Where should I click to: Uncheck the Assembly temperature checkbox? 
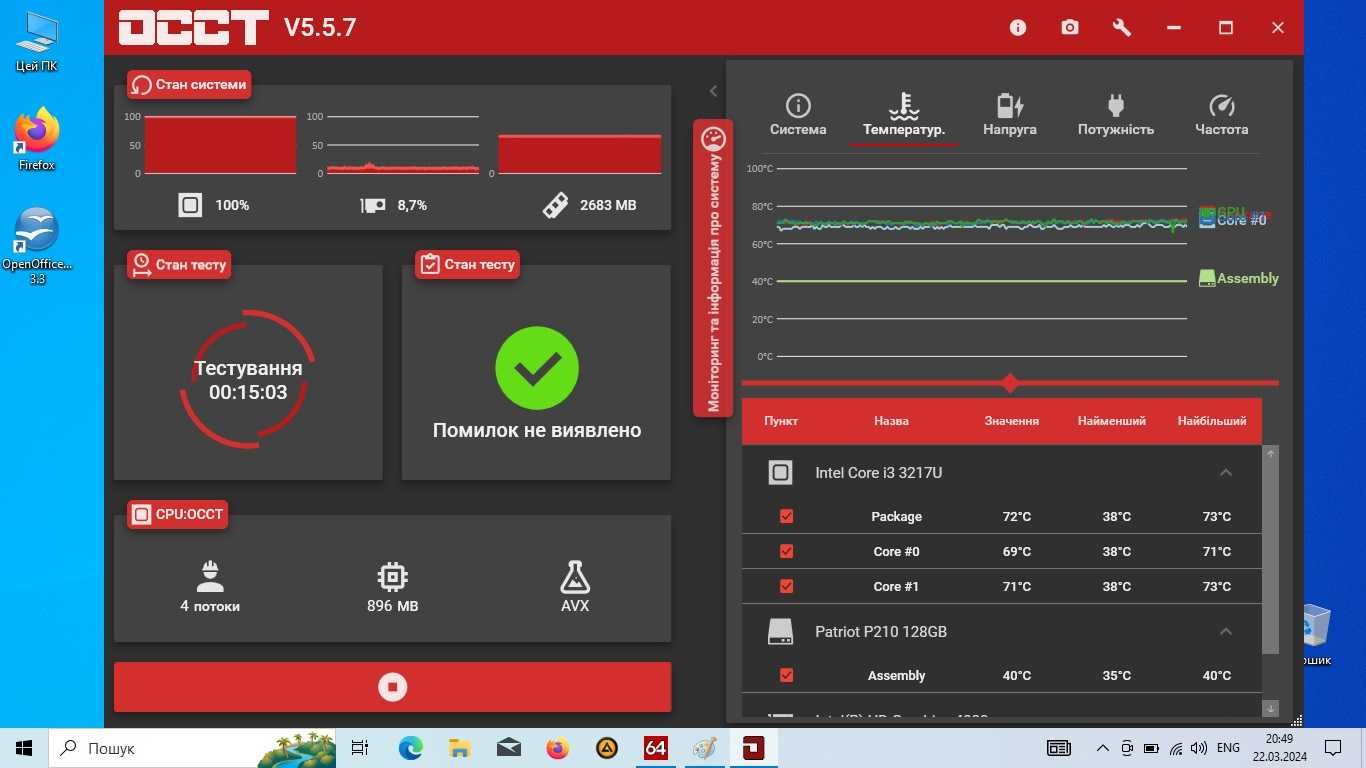pos(786,675)
